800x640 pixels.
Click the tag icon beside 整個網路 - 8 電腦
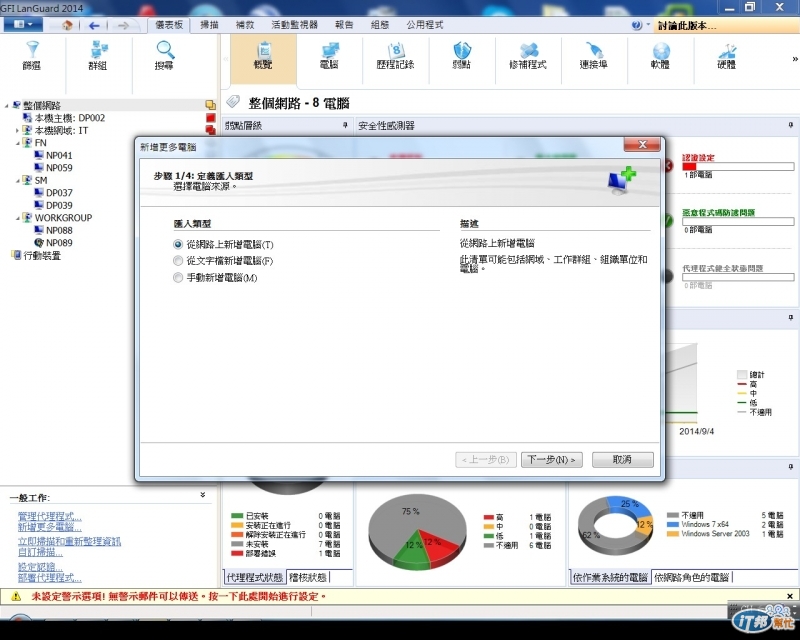tap(233, 102)
